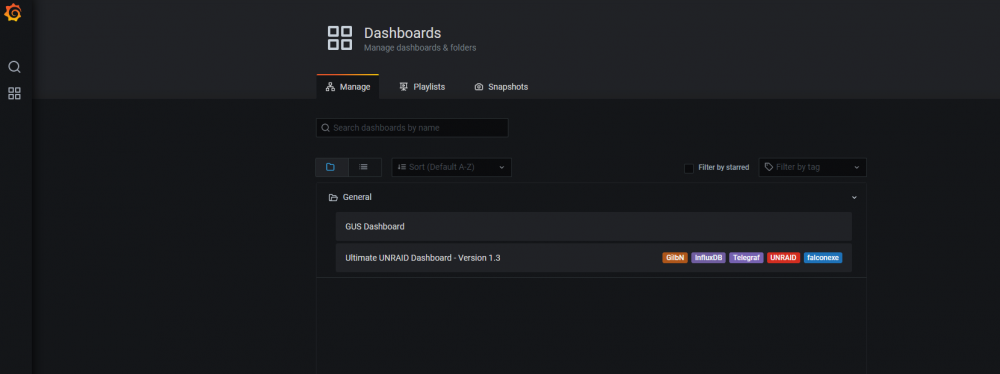Switch to the Snapshots tab

click(x=501, y=87)
